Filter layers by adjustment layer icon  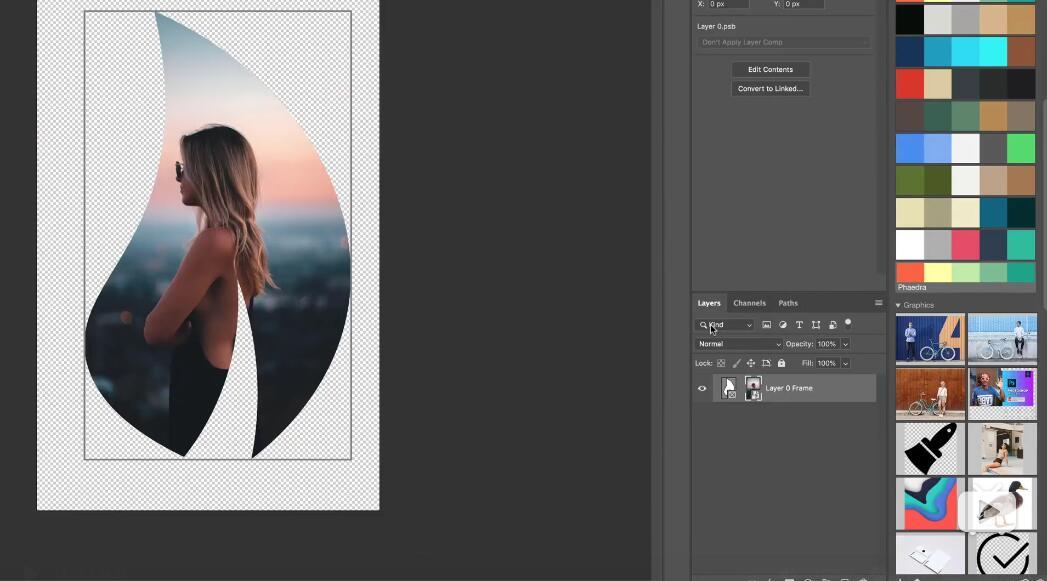tap(783, 325)
